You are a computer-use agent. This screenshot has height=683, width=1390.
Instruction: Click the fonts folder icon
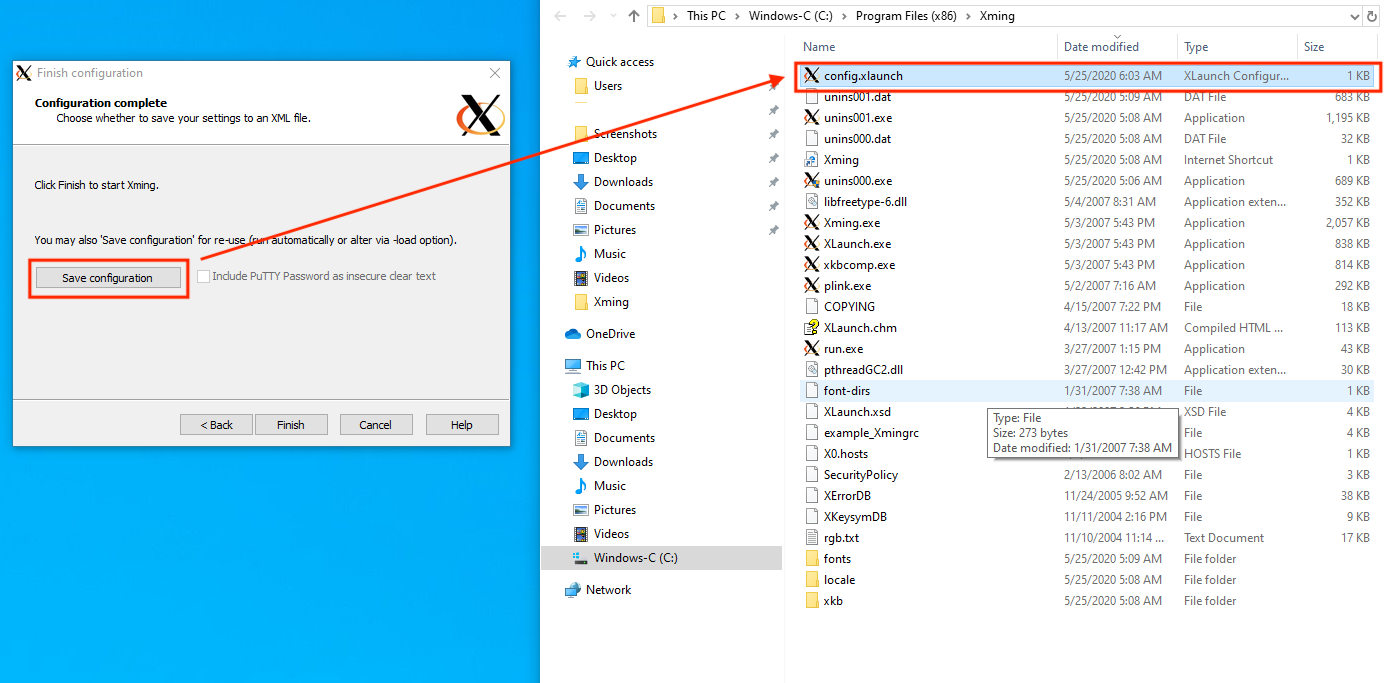click(x=812, y=559)
